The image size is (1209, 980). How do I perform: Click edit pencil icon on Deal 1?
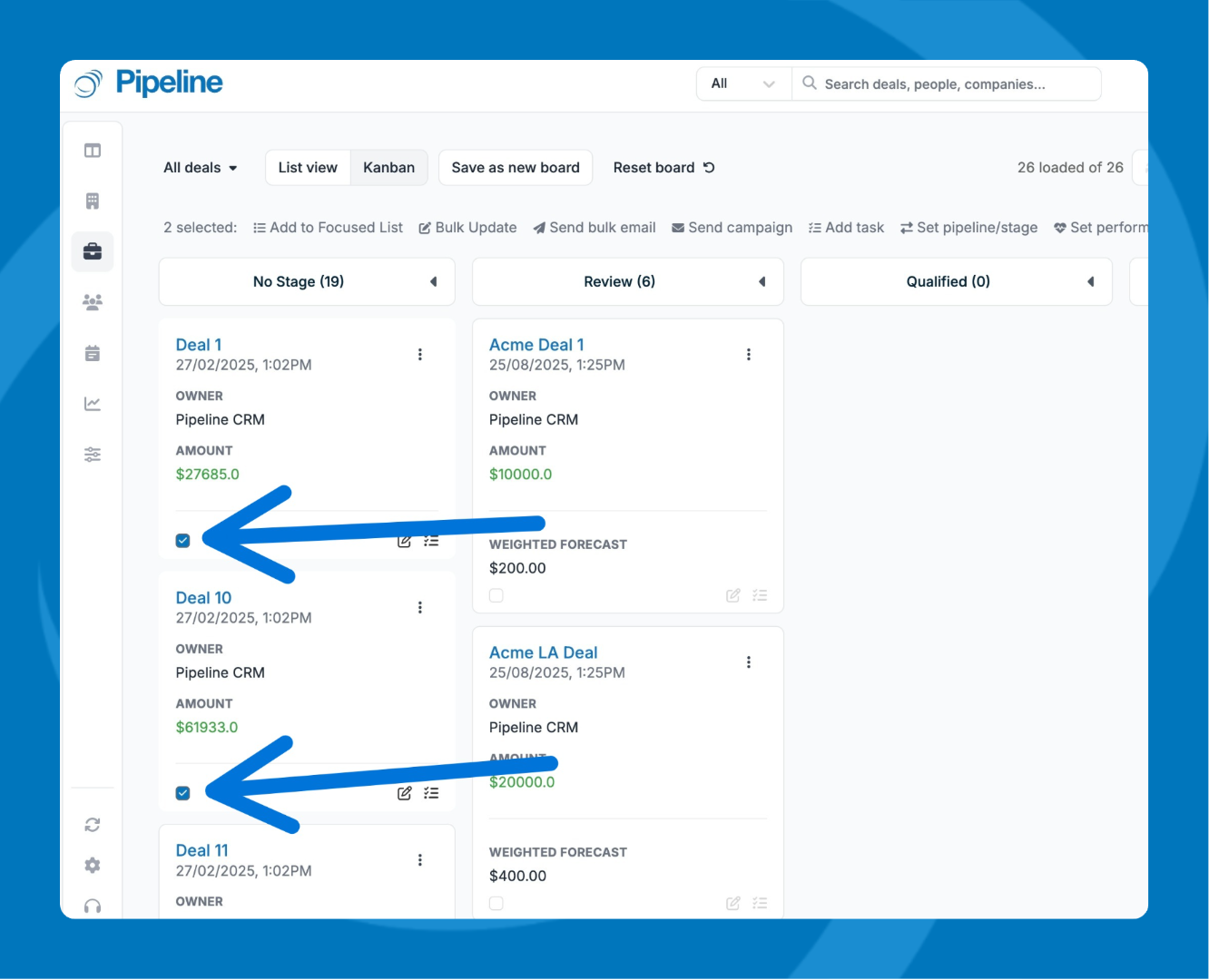coord(405,541)
